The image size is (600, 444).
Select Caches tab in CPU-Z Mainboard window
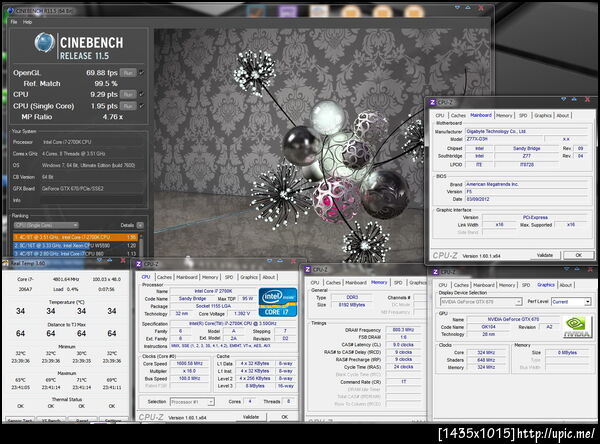click(x=458, y=115)
